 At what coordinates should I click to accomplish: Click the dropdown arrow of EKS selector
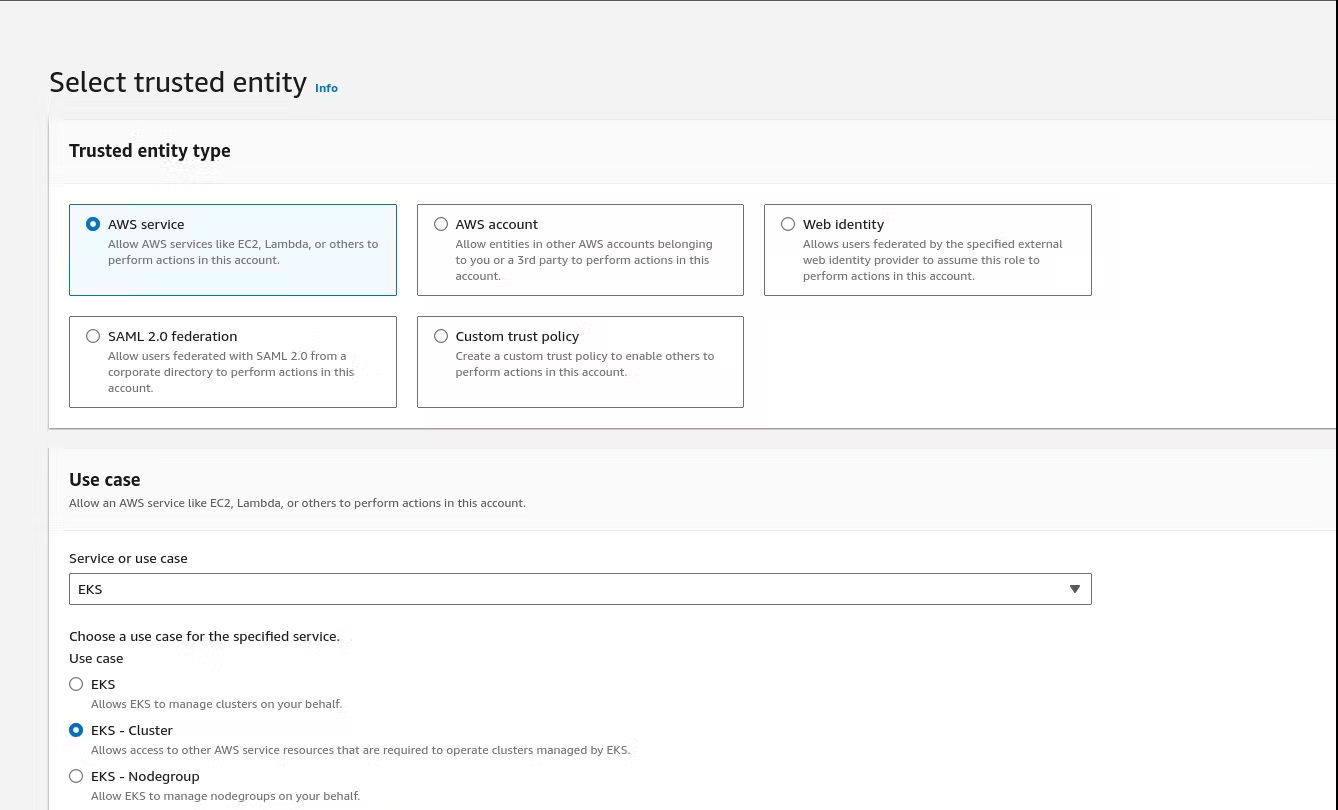[x=1075, y=589]
